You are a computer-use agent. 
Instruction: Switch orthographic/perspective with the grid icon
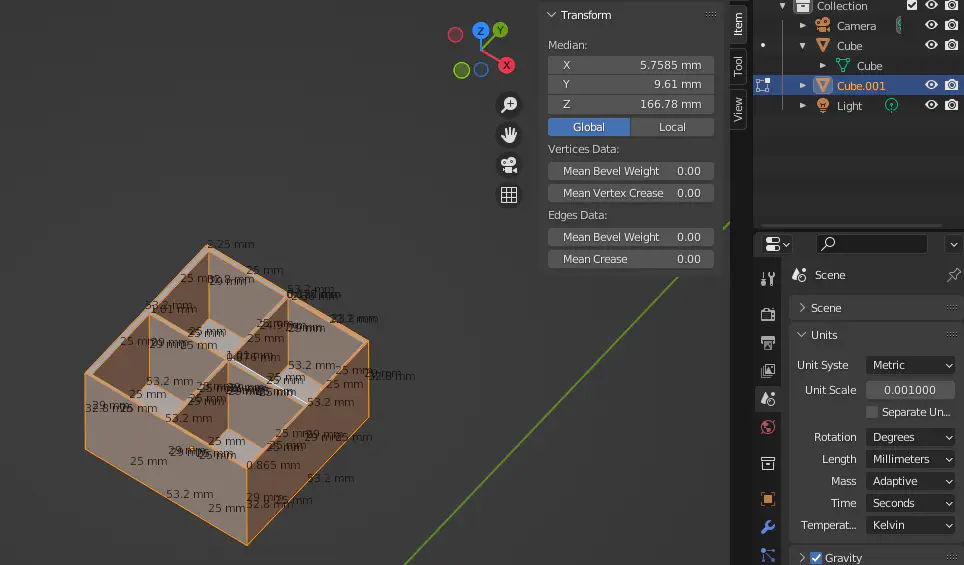pos(509,195)
